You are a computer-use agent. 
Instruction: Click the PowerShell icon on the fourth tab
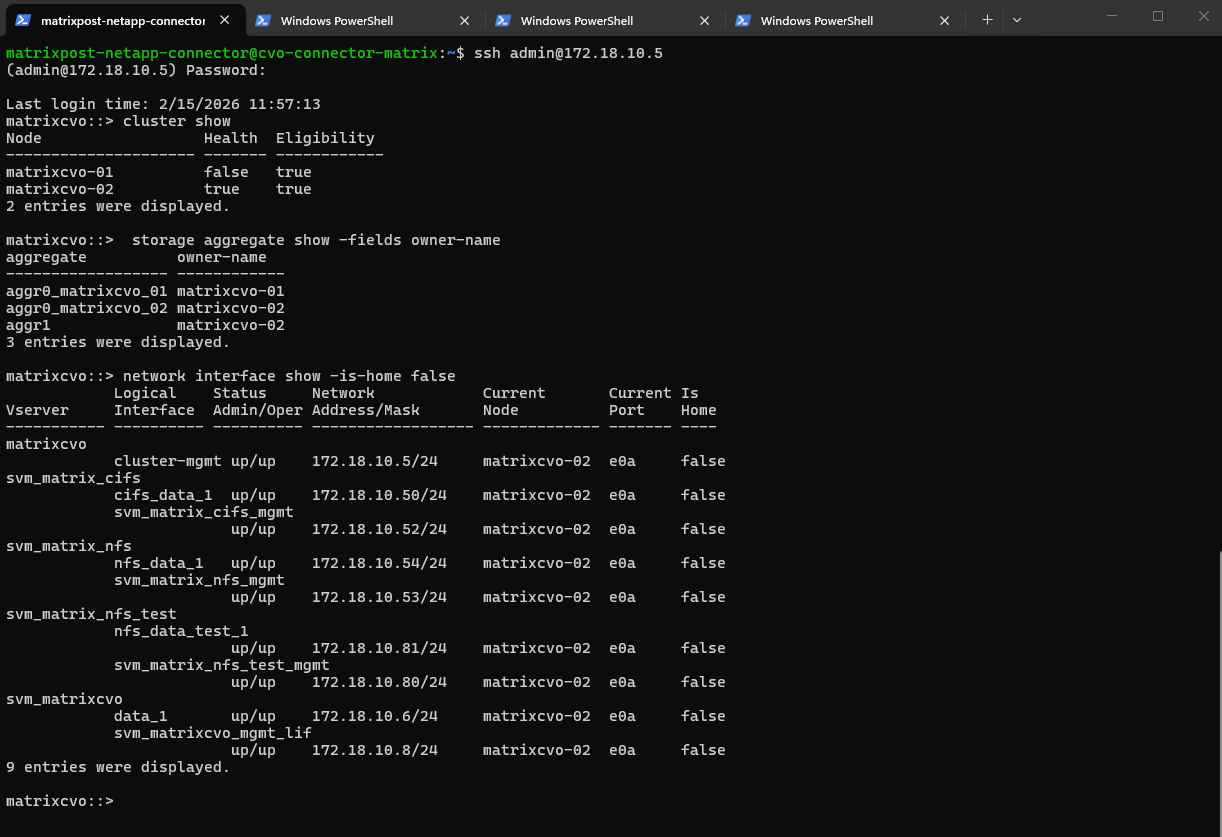(x=742, y=20)
